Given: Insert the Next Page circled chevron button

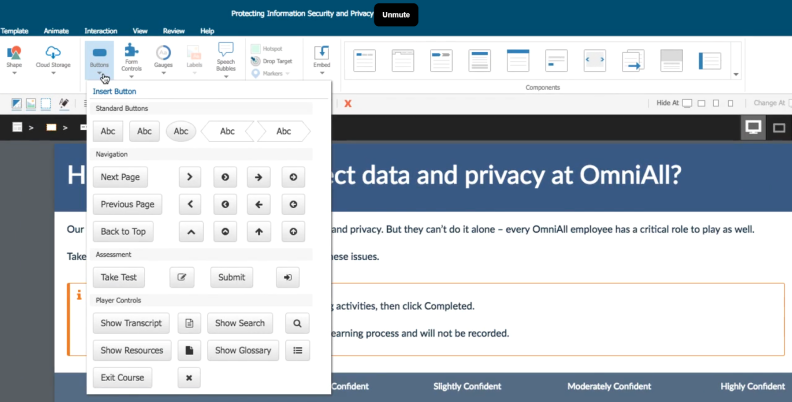Looking at the screenshot, I should (225, 177).
